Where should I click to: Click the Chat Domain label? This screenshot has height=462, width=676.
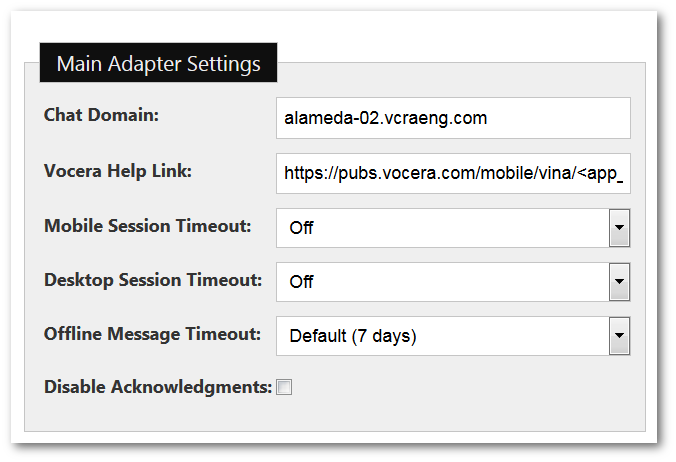pyautogui.click(x=101, y=114)
